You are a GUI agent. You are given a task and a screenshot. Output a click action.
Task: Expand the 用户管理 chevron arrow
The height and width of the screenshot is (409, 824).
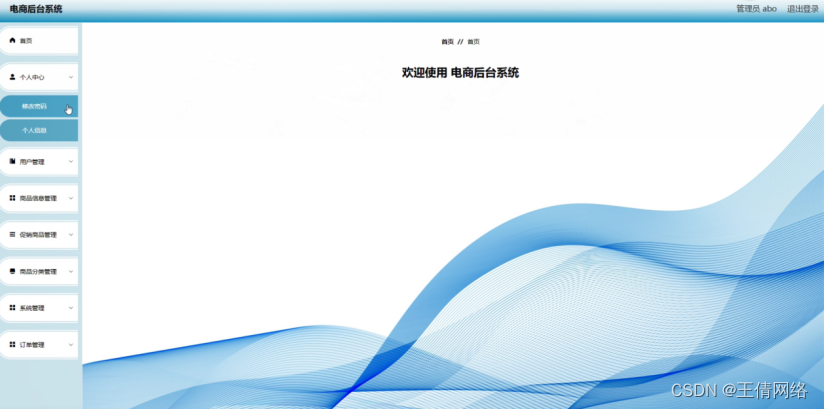click(x=71, y=162)
